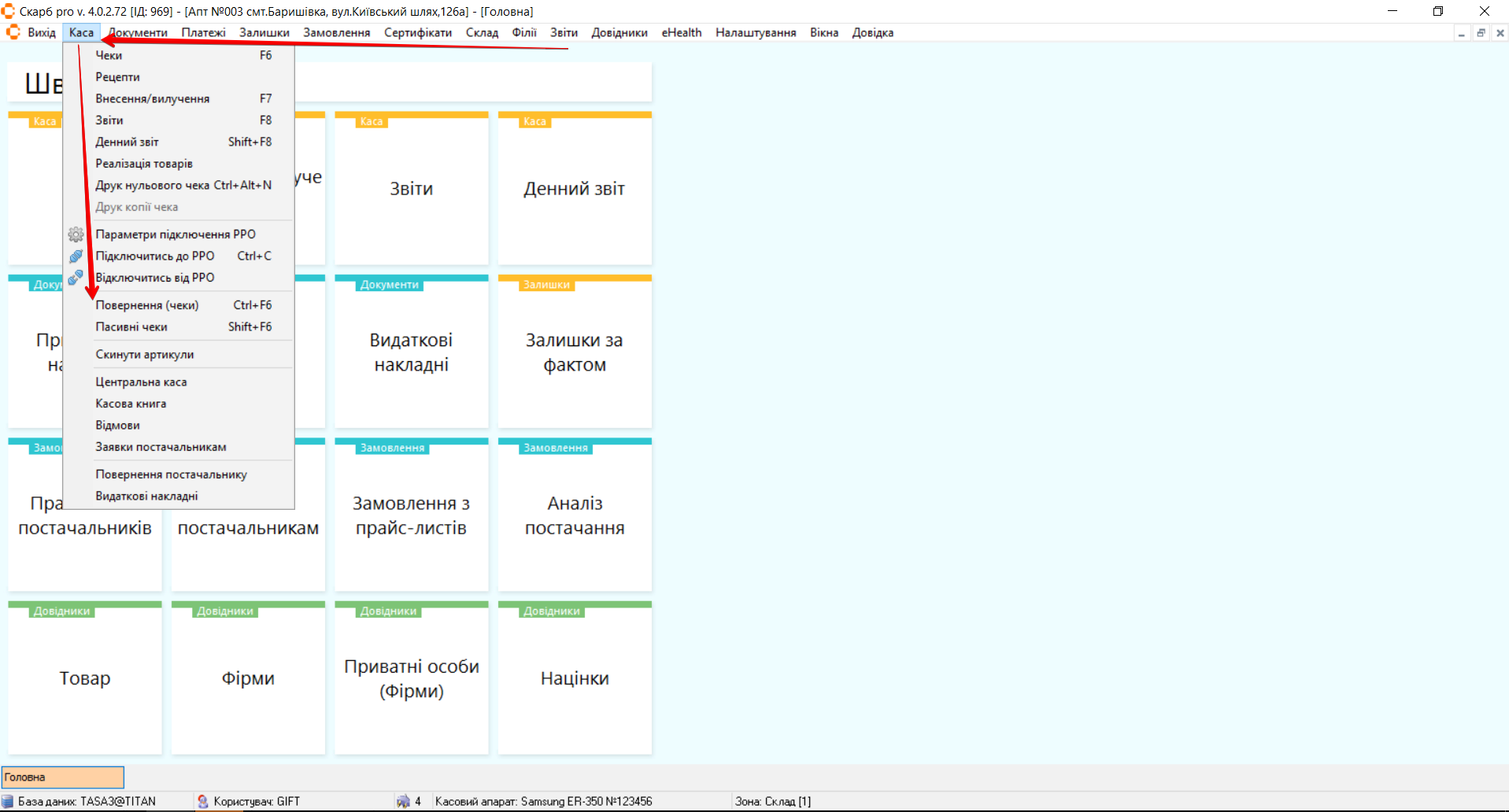Image resolution: width=1509 pixels, height=812 pixels.
Task: Open Чеки from the Каса menu
Action: (109, 55)
